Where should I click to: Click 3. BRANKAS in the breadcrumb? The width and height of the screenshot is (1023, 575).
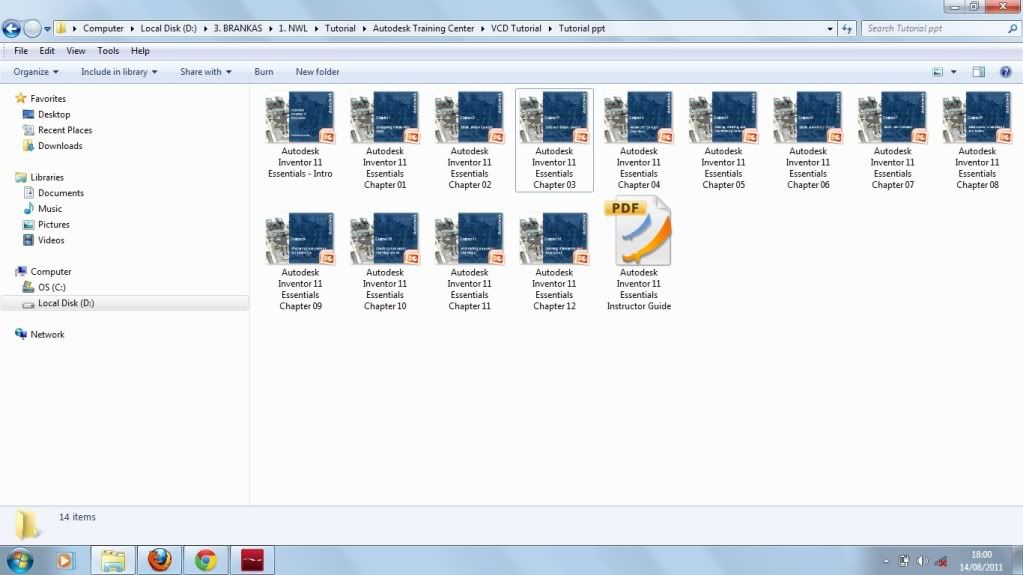pyautogui.click(x=237, y=29)
